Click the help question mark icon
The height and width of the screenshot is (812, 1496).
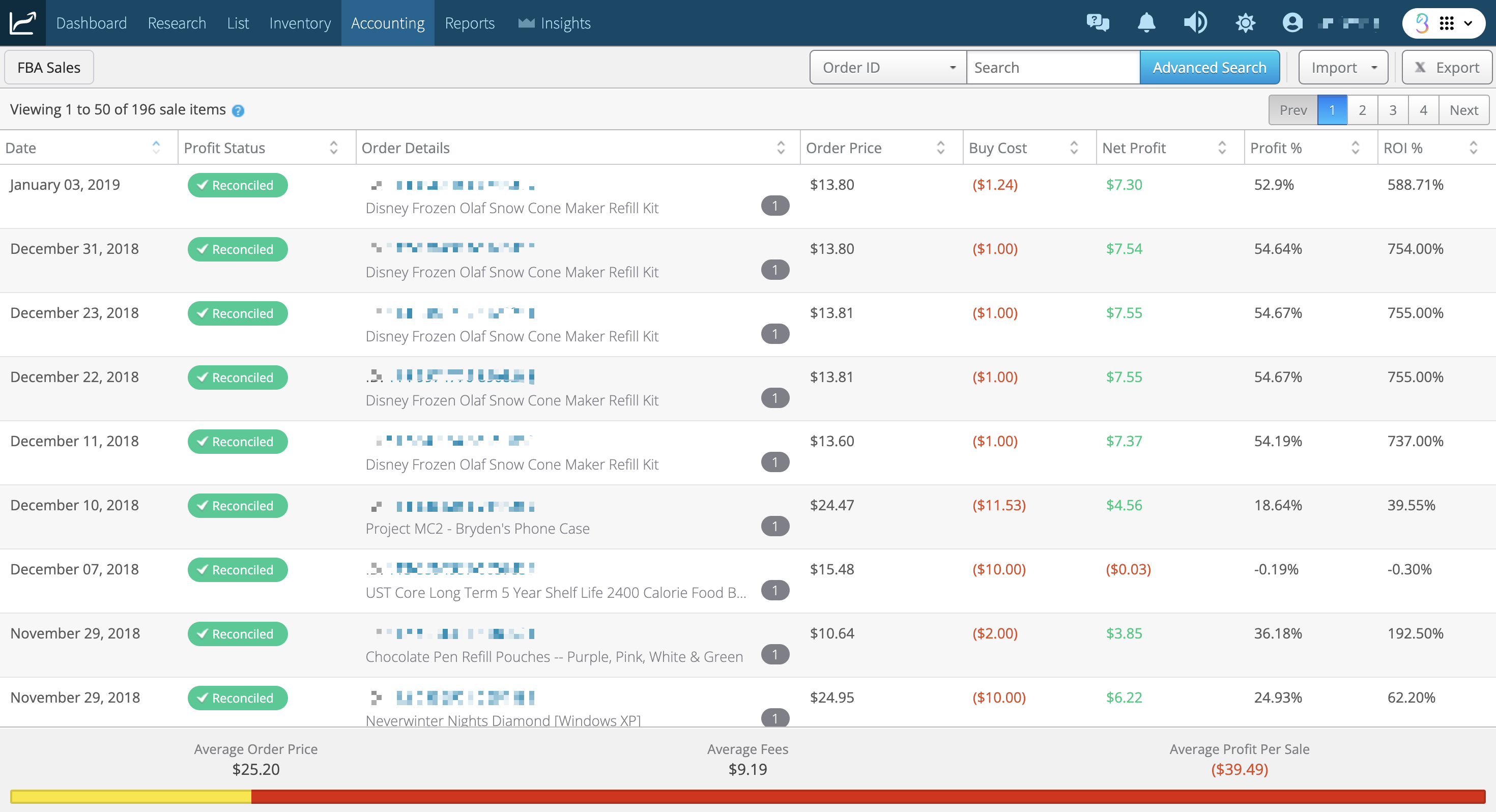coord(238,110)
